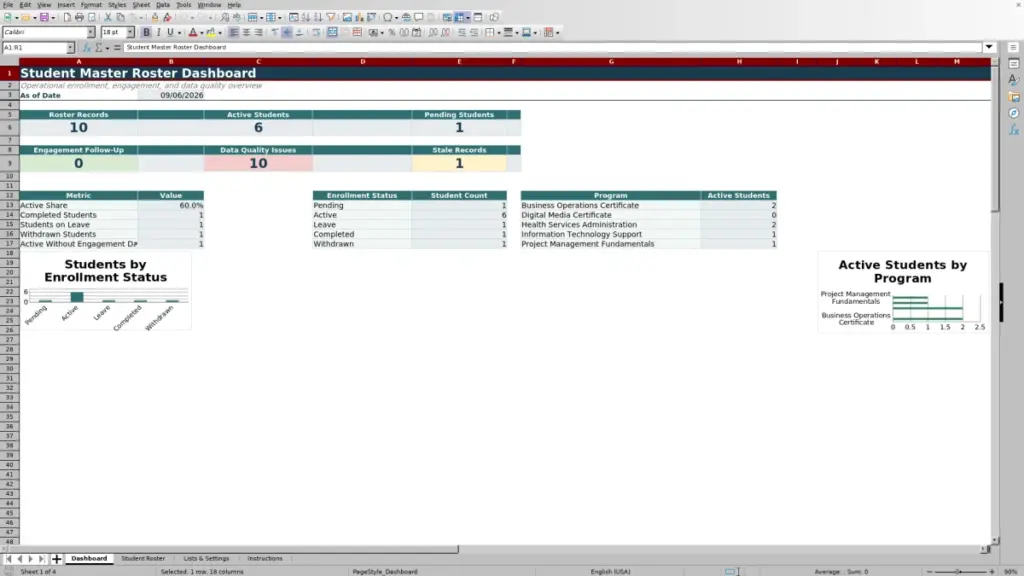
Task: Click the font color red A swatch
Action: click(193, 32)
